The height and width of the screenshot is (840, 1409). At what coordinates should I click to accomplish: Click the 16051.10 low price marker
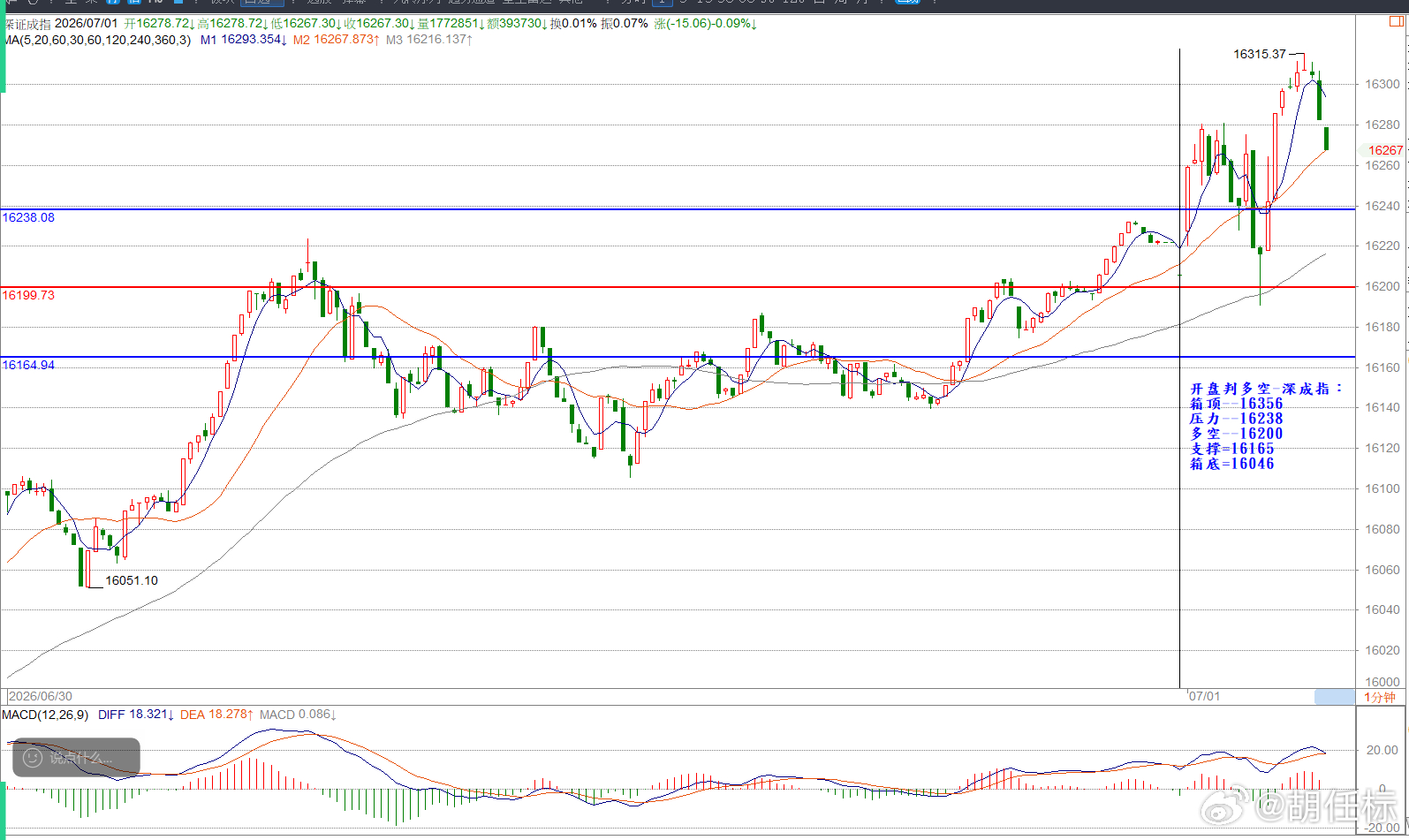tap(132, 580)
